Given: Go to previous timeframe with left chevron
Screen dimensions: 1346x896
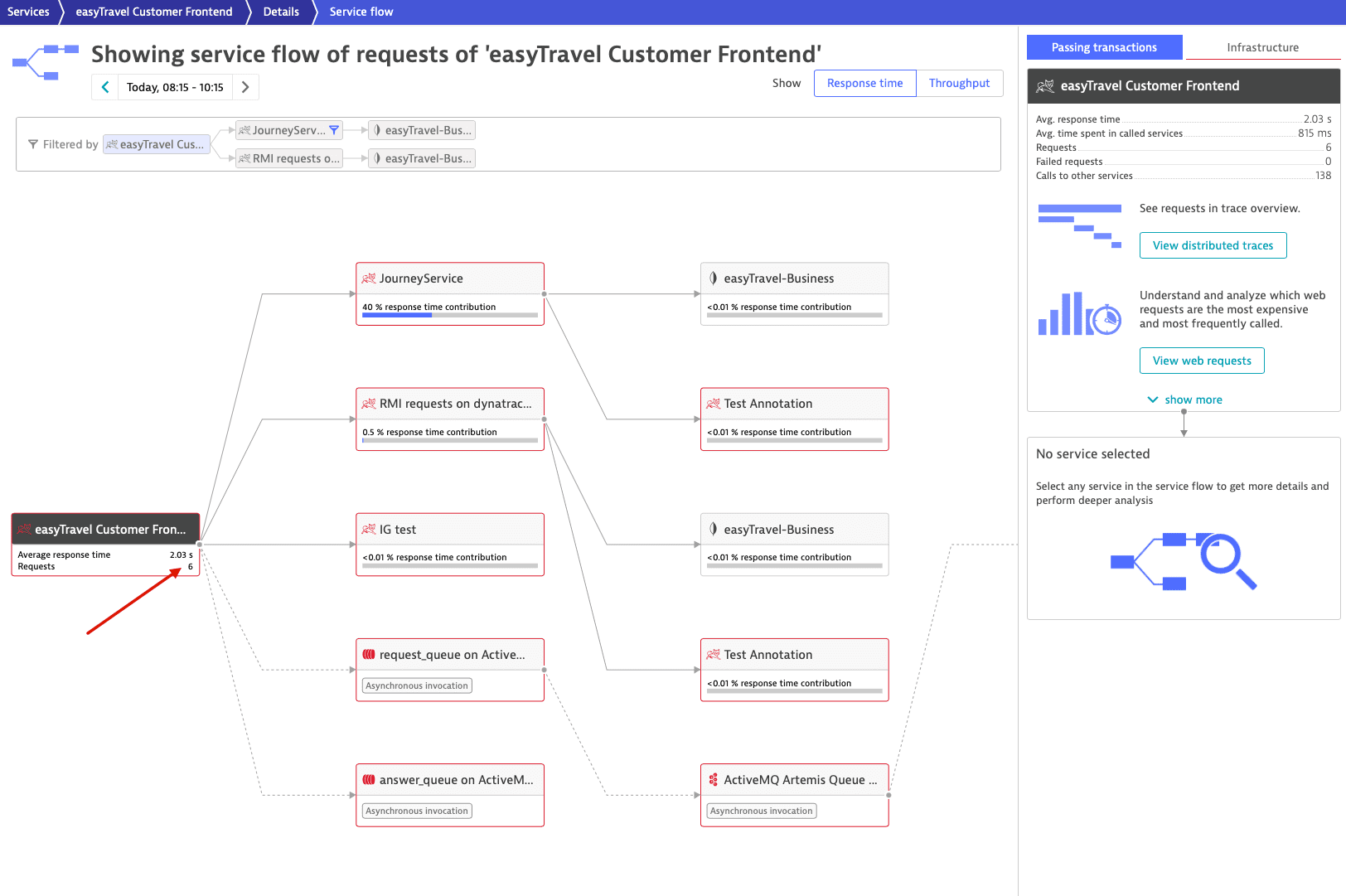Looking at the screenshot, I should pos(105,87).
